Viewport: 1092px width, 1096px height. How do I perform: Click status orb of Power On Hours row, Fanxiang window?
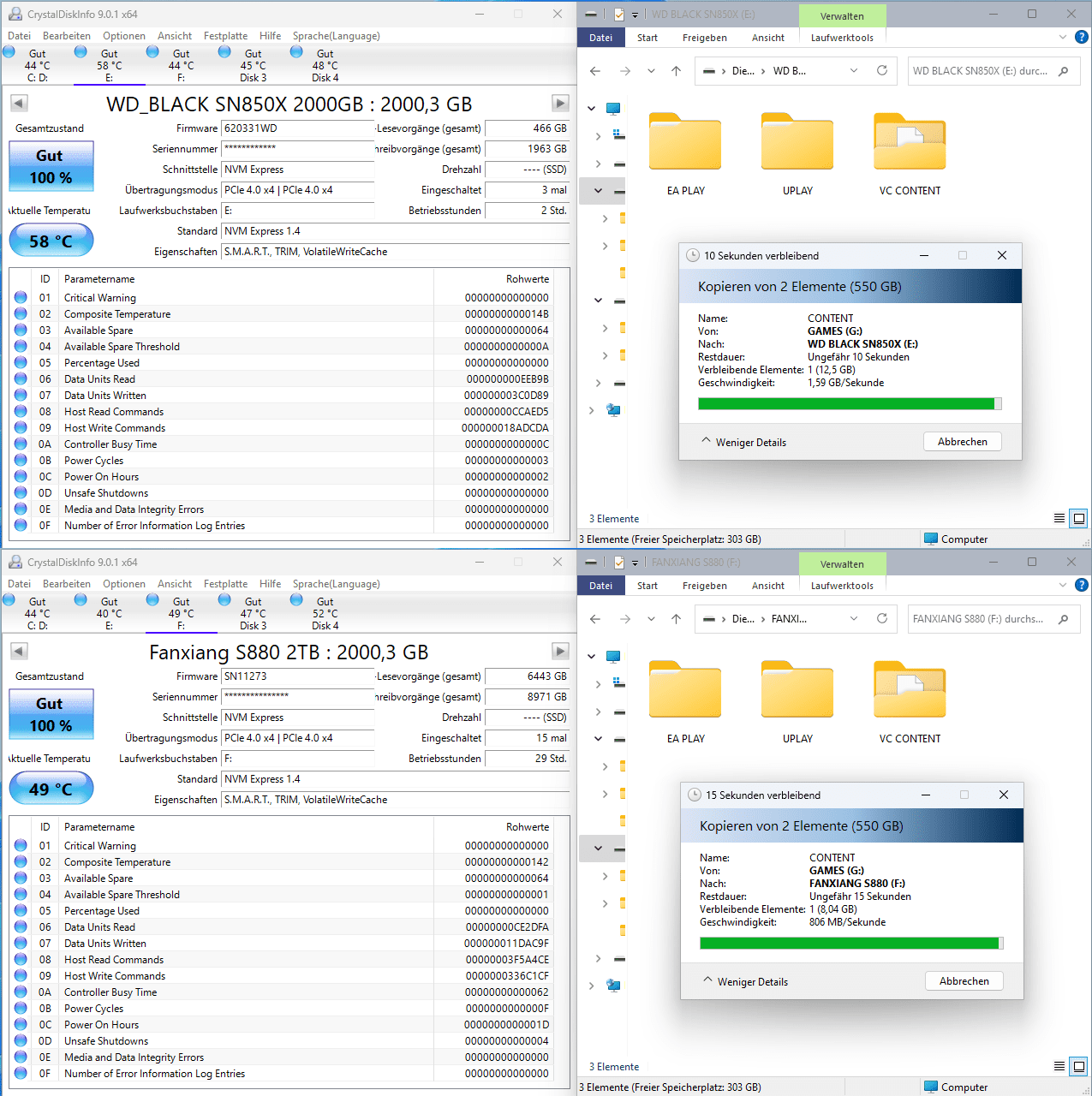21,1024
